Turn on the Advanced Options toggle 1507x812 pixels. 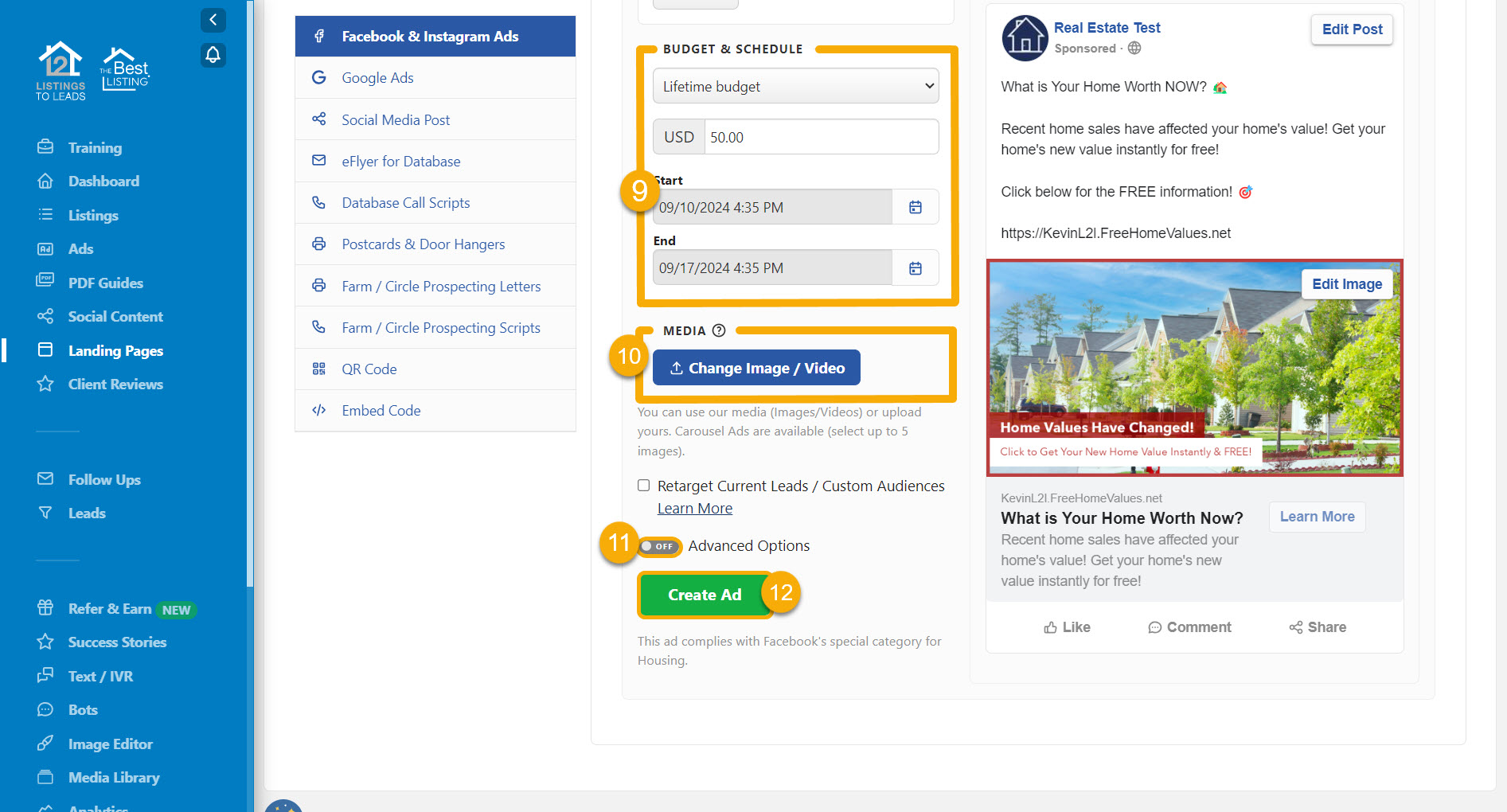coord(658,546)
